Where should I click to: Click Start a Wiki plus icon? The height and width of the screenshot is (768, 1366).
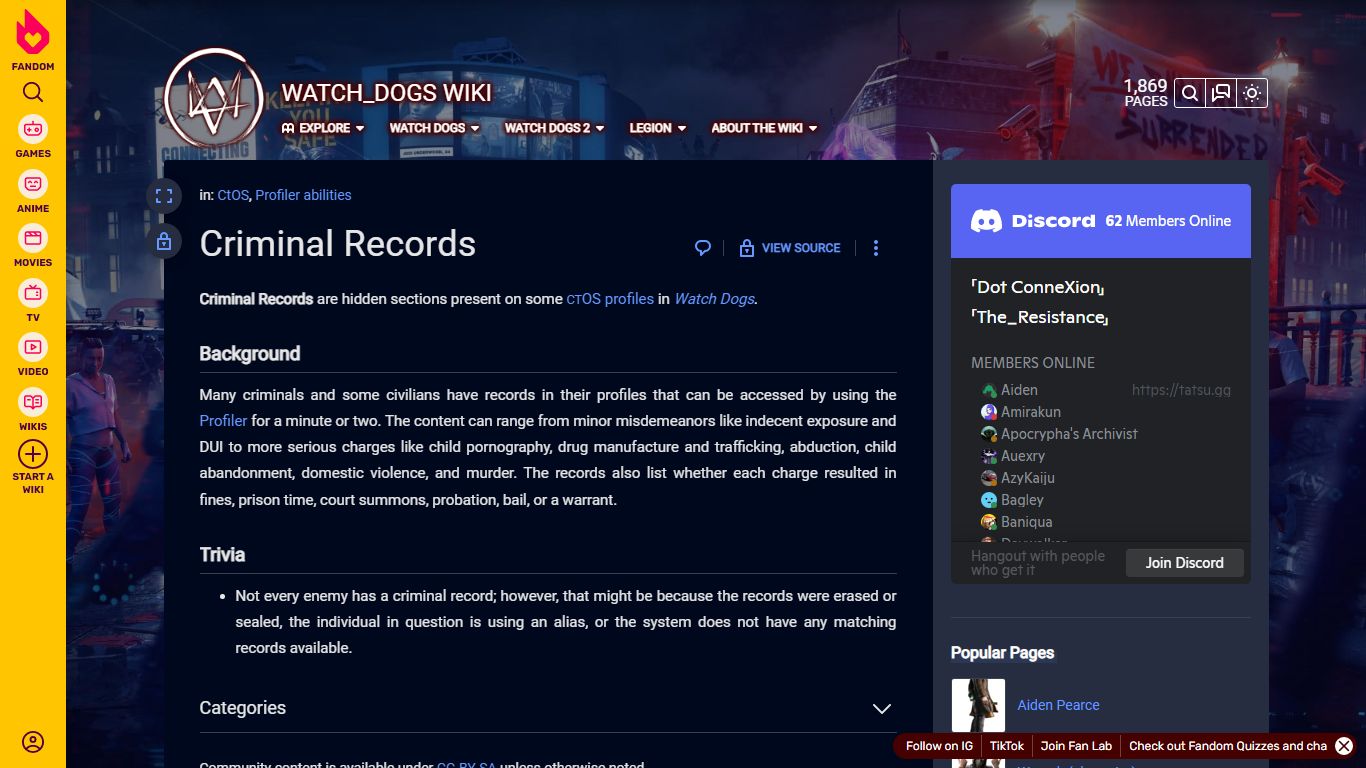[33, 454]
